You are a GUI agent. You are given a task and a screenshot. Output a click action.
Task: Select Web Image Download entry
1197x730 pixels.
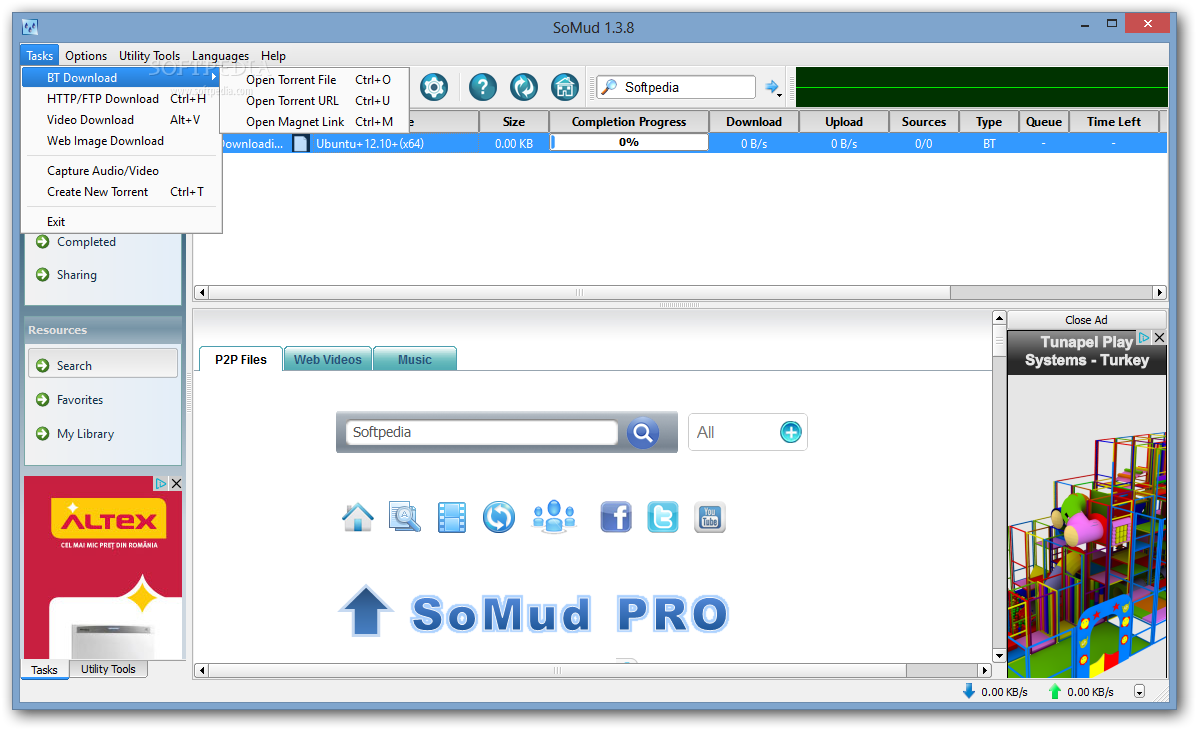coord(121,141)
